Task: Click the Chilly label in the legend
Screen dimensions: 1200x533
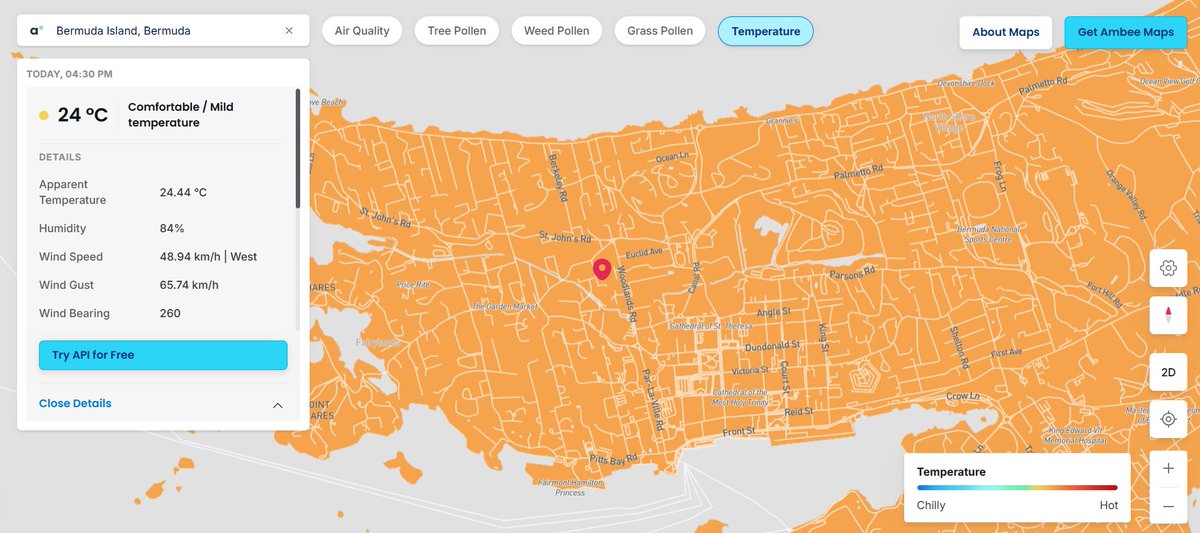Action: click(931, 505)
